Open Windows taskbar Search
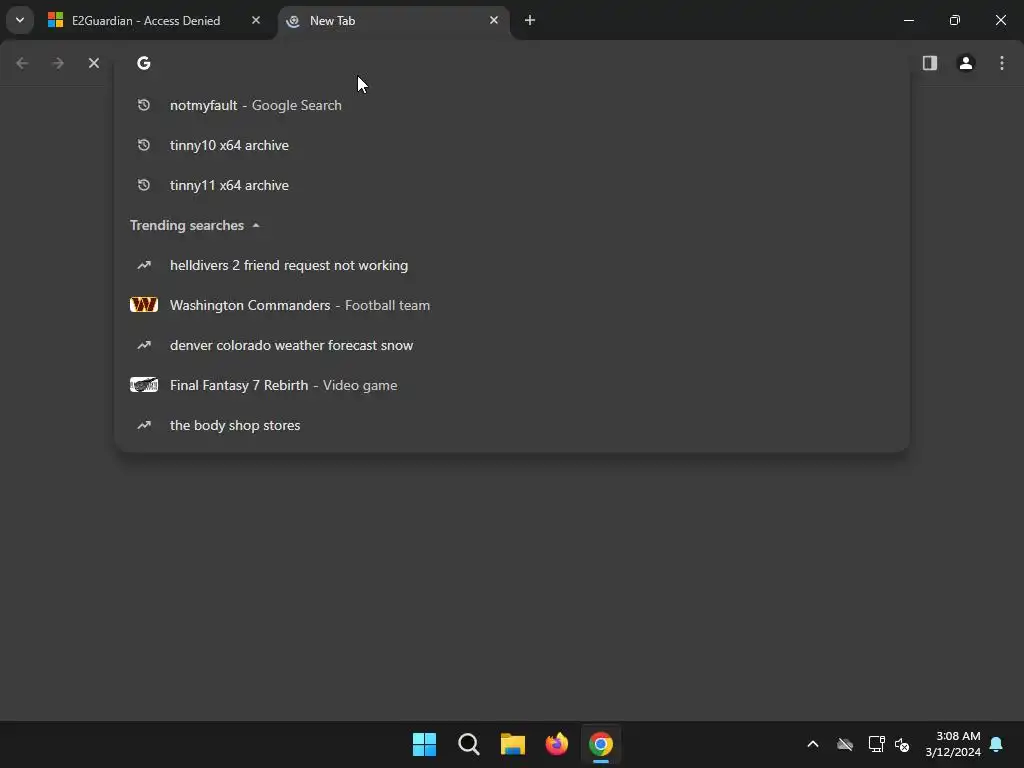Viewport: 1024px width, 768px height. tap(469, 744)
